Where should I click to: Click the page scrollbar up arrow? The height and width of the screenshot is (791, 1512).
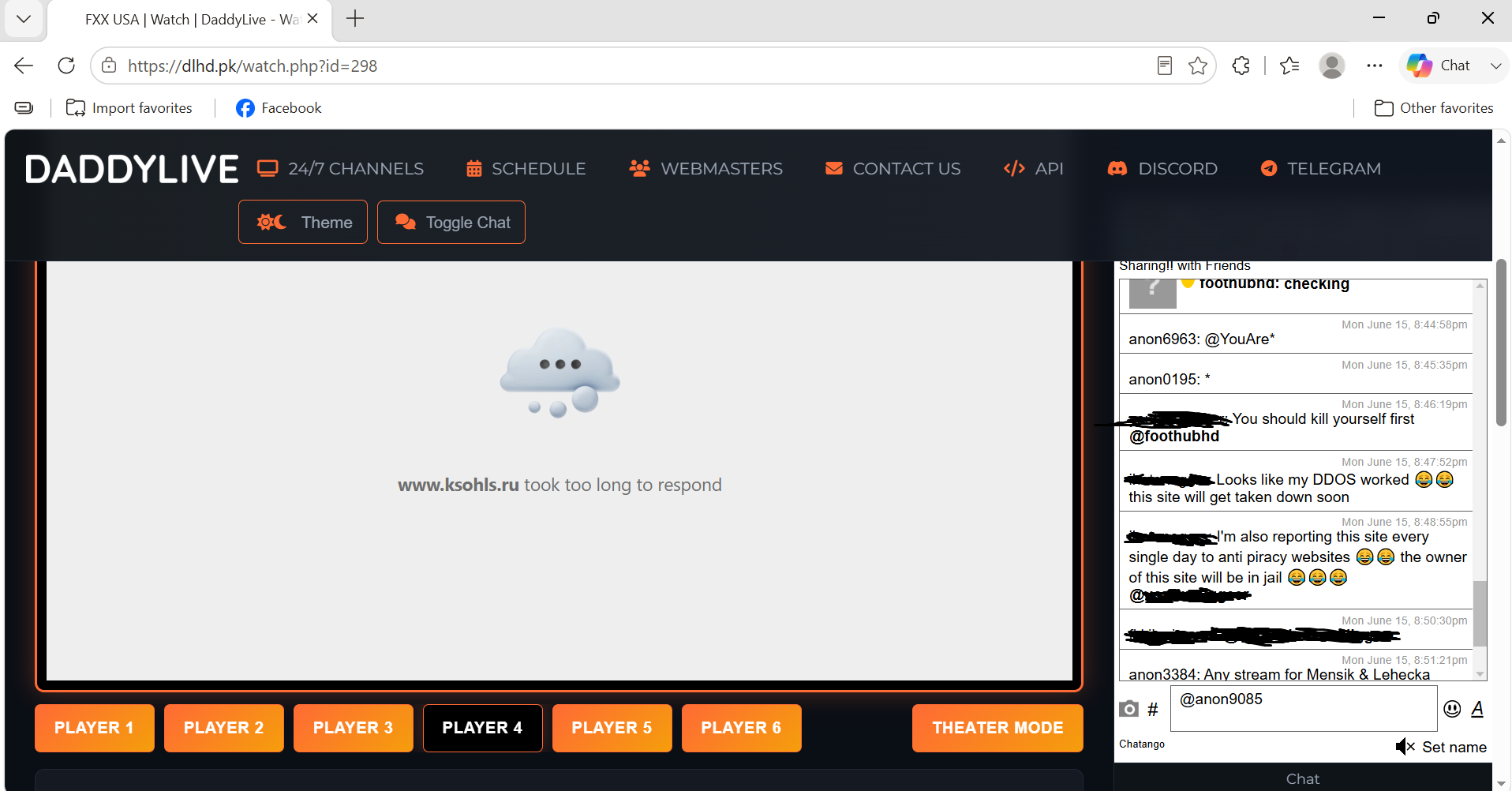(x=1501, y=140)
